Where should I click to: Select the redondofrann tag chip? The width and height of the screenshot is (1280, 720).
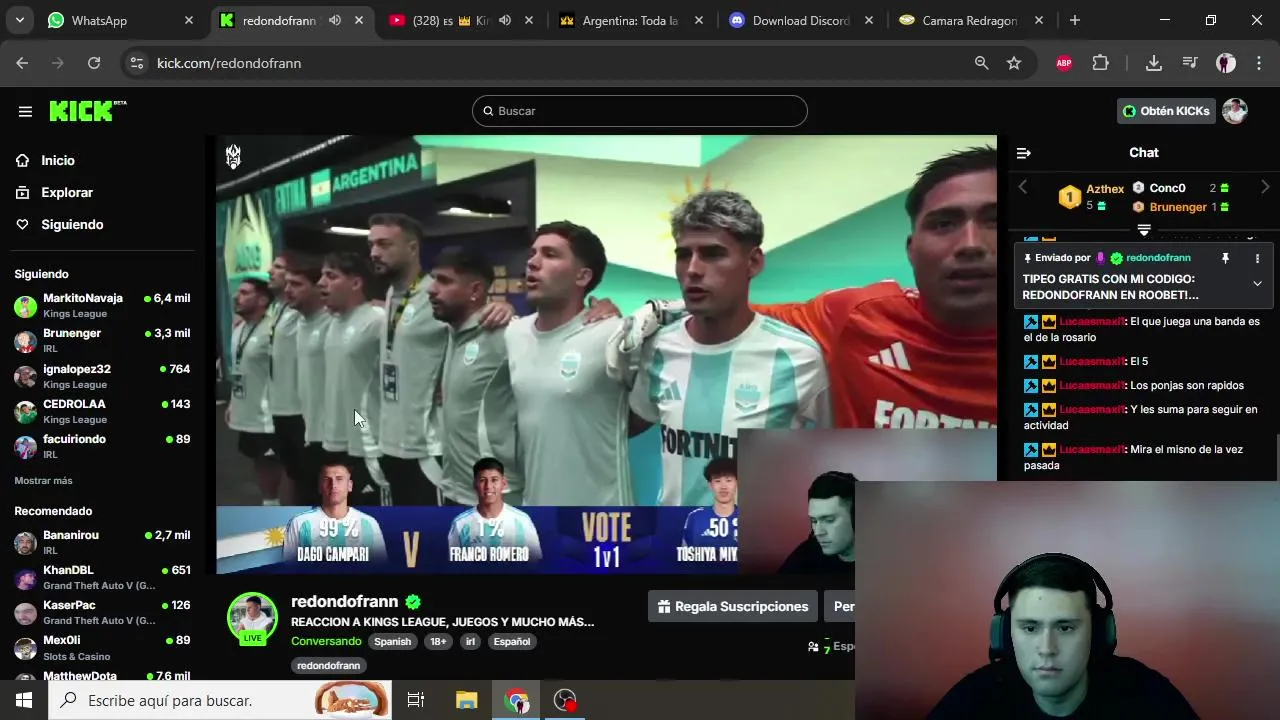click(328, 665)
